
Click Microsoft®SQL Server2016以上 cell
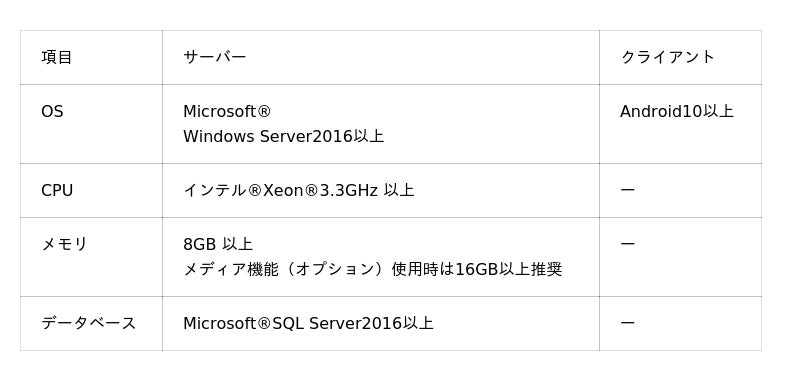308,323
